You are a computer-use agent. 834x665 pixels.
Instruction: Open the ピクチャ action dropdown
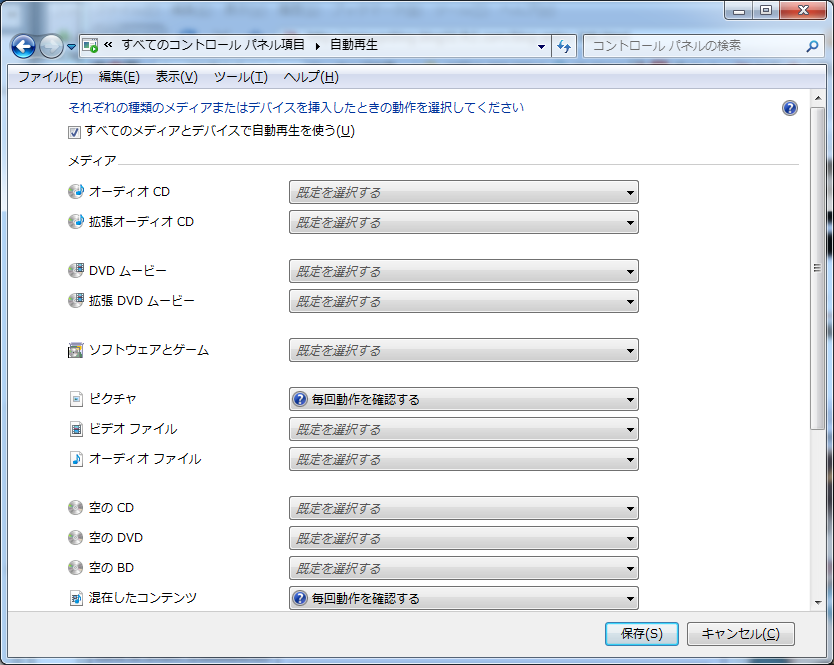pyautogui.click(x=630, y=399)
